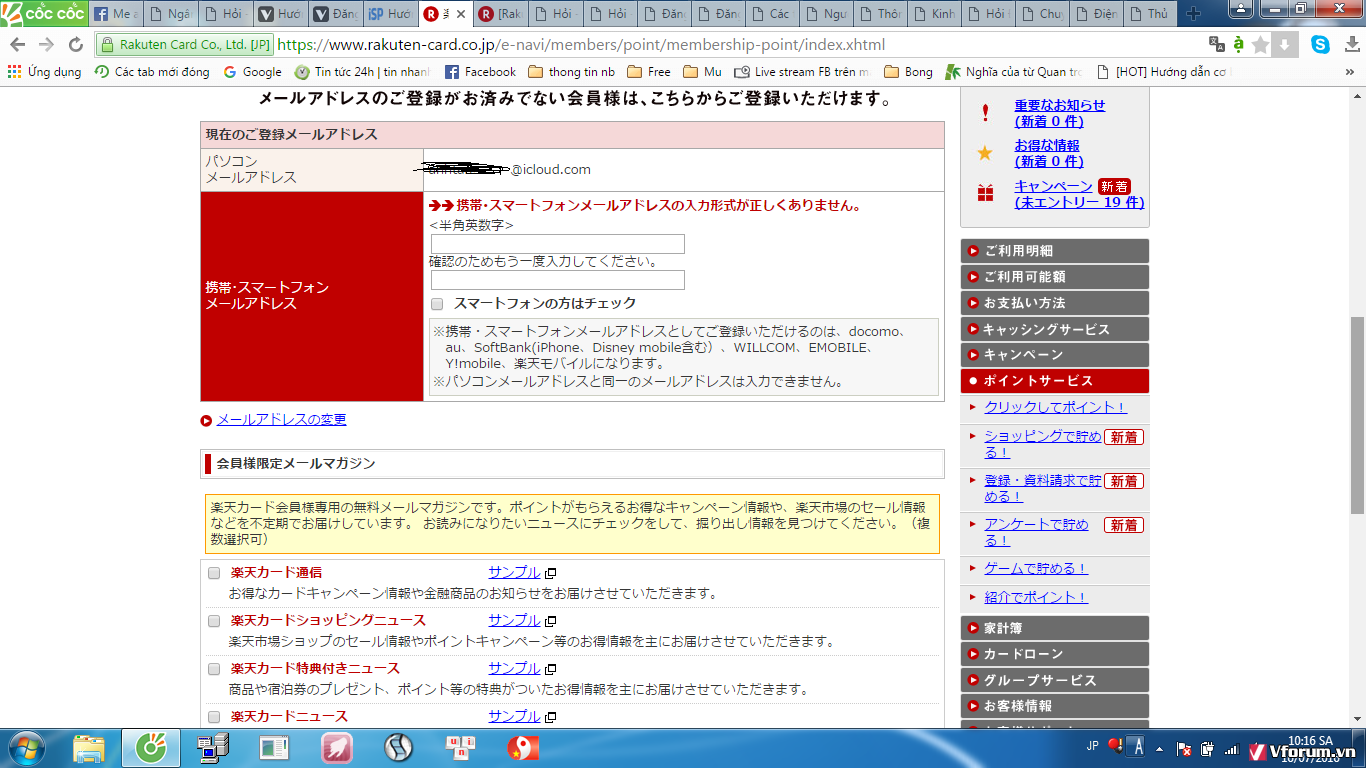Expand the お支払い方法 sidebar menu
This screenshot has height=768, width=1366.
1054,303
